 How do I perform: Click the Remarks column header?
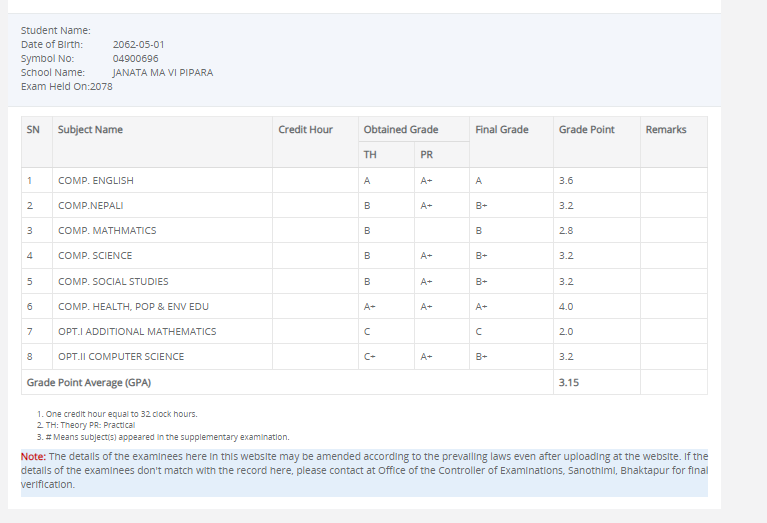click(666, 130)
